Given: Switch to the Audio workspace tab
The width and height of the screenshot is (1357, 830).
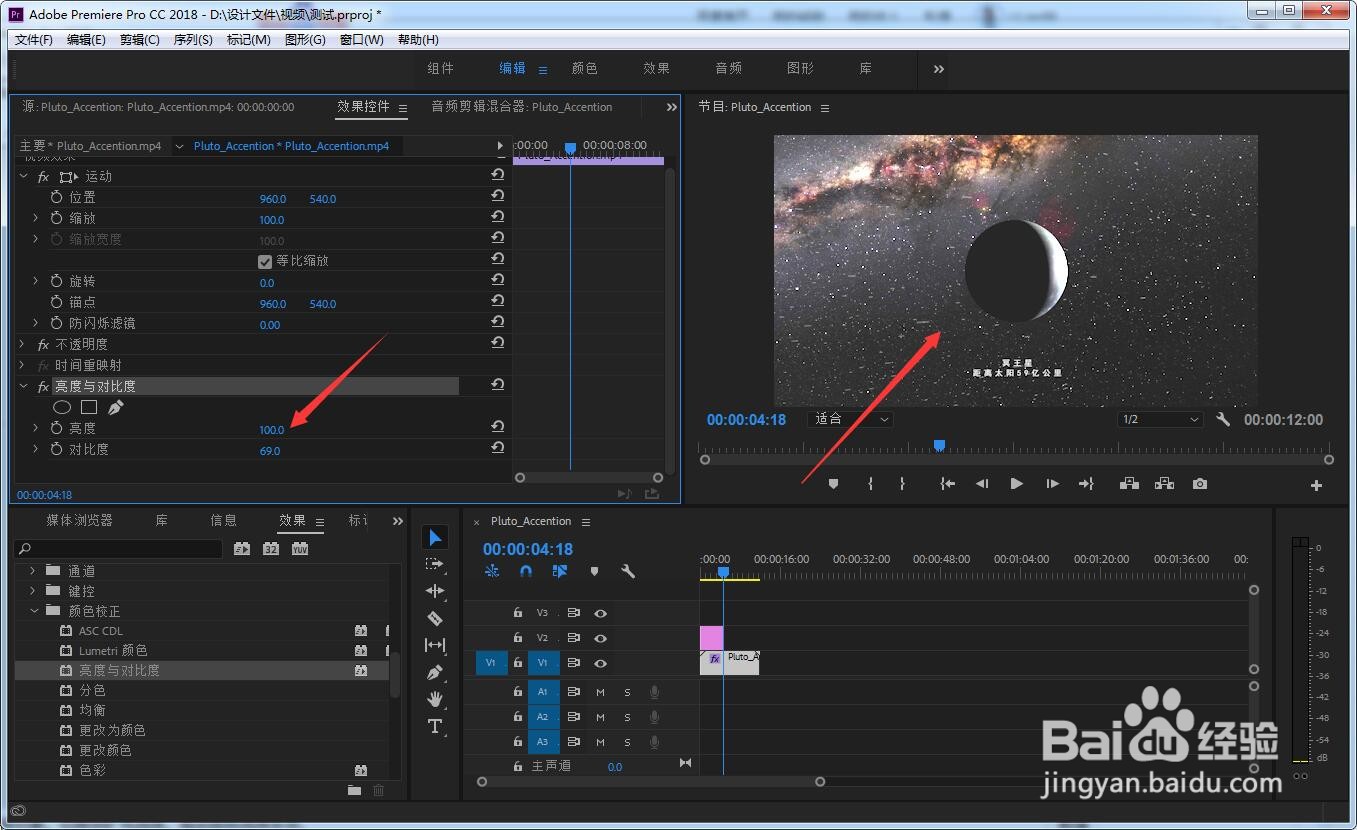Looking at the screenshot, I should tap(728, 69).
